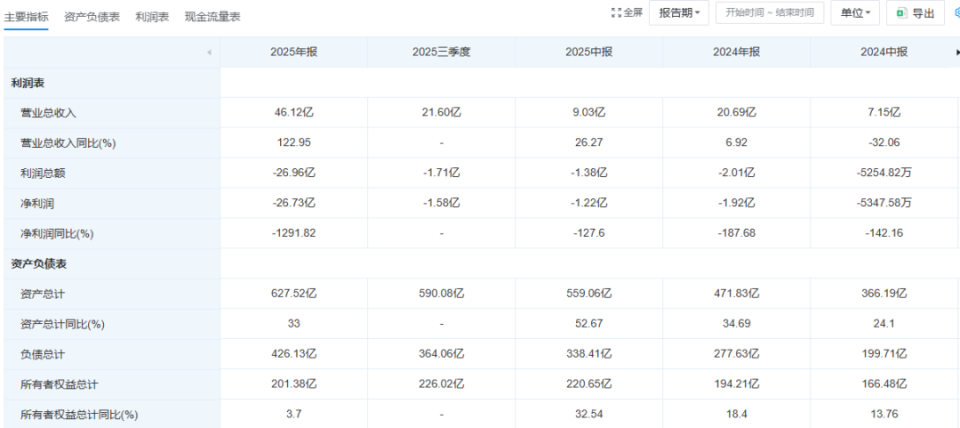Image resolution: width=960 pixels, height=428 pixels.
Task: Click the 52.67 asset growth cell
Action: [589, 325]
